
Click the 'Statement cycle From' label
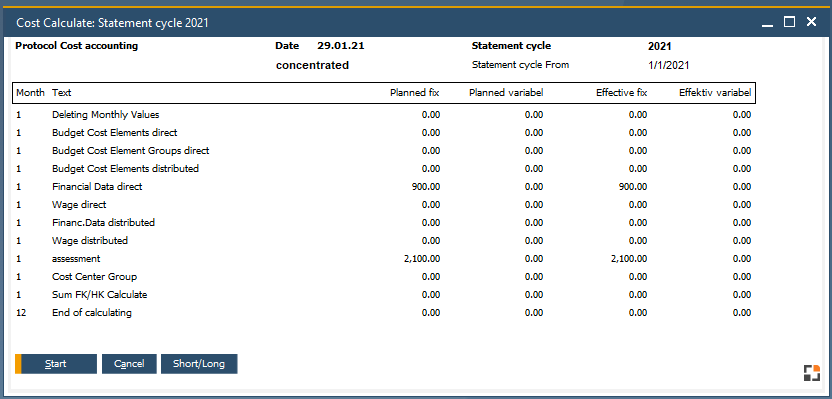pos(521,65)
